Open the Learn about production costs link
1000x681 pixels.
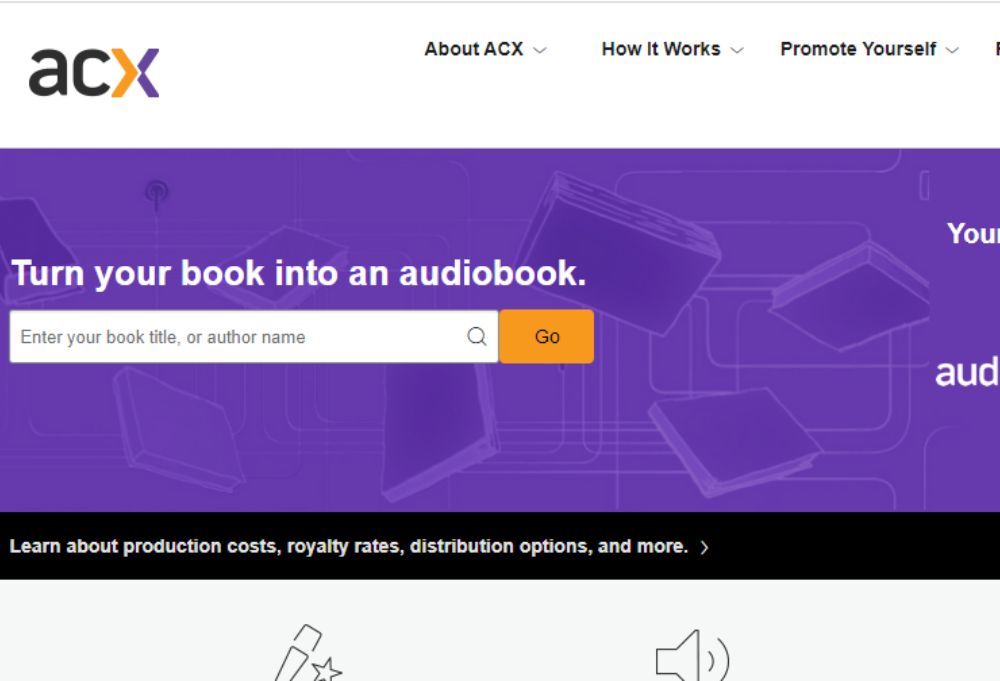[348, 547]
